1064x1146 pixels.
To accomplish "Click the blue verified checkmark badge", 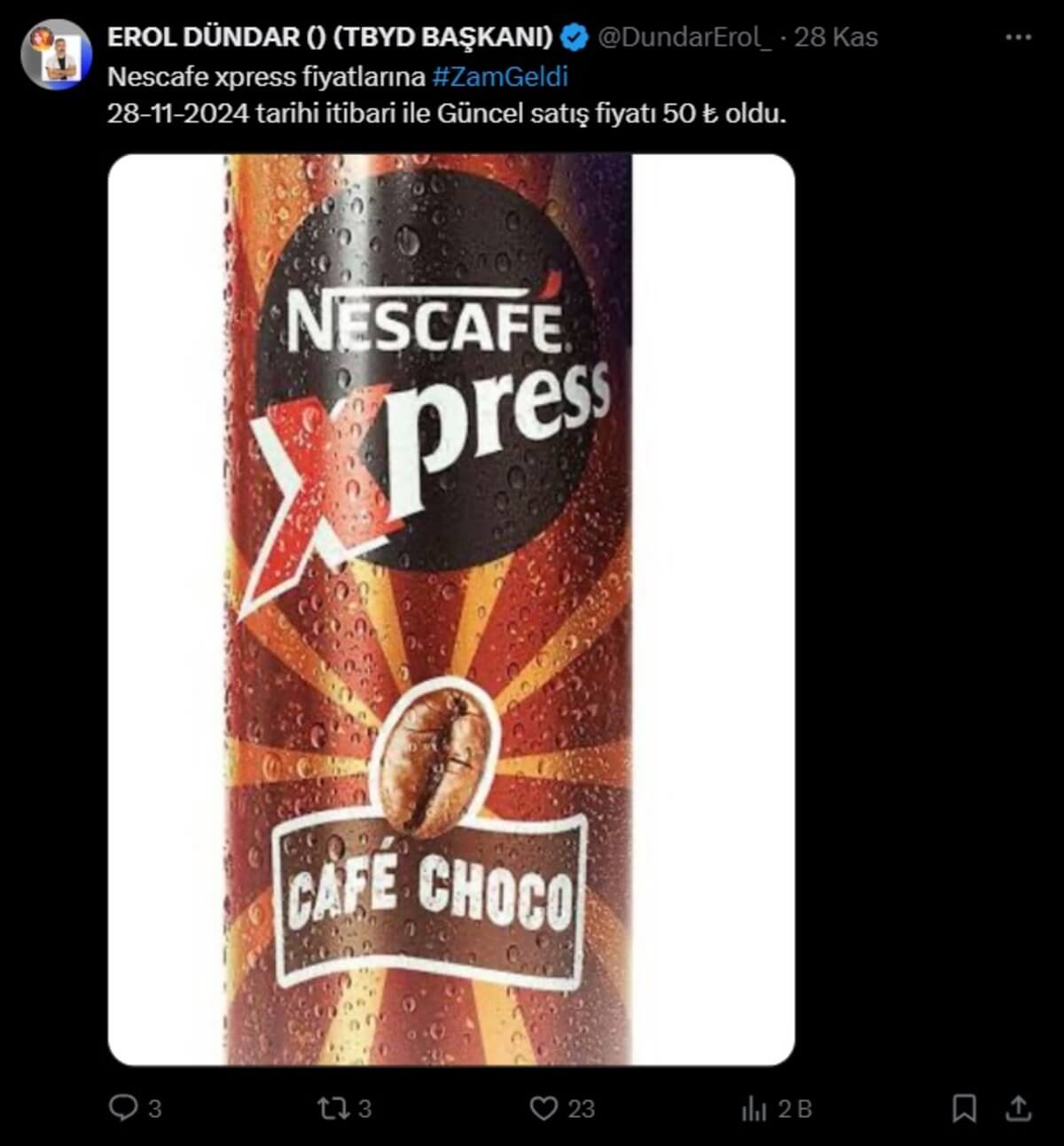I will 575,36.
